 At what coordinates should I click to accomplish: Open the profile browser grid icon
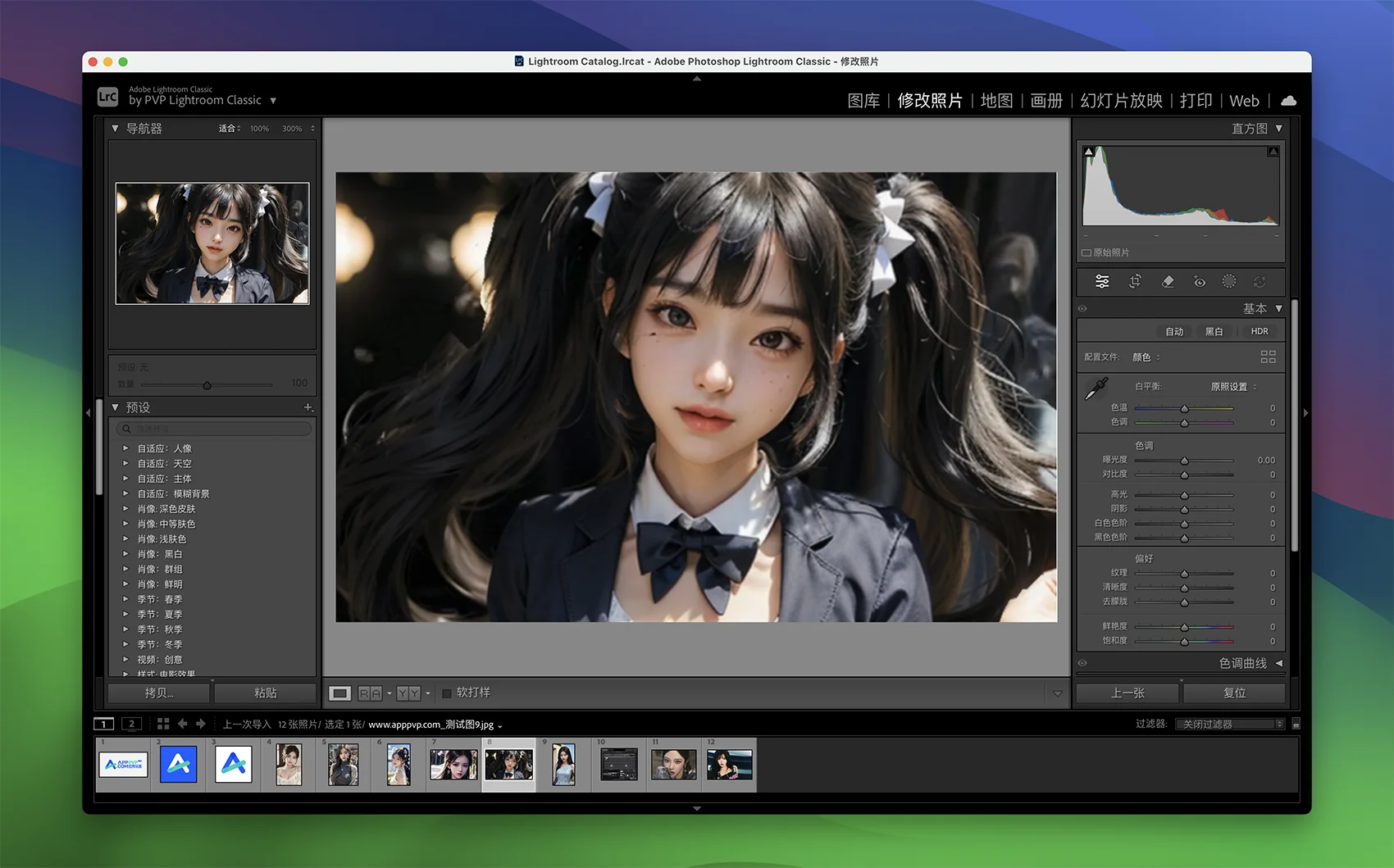pyautogui.click(x=1268, y=357)
